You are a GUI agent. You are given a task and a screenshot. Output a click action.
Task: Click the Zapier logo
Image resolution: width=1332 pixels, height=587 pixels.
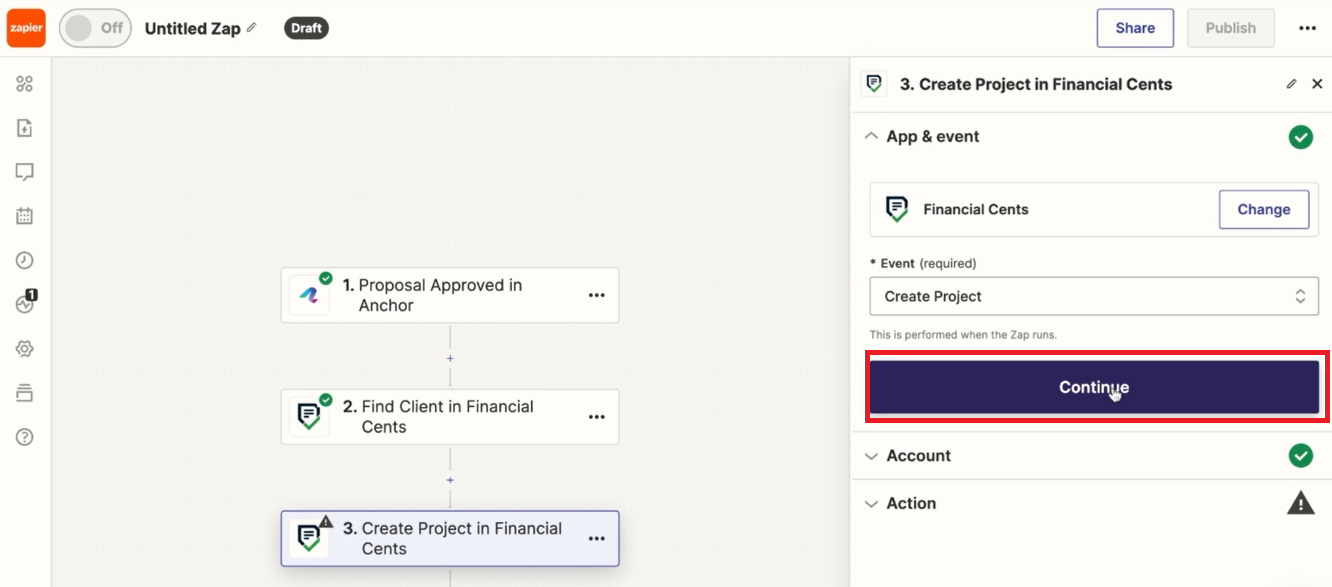coord(26,28)
